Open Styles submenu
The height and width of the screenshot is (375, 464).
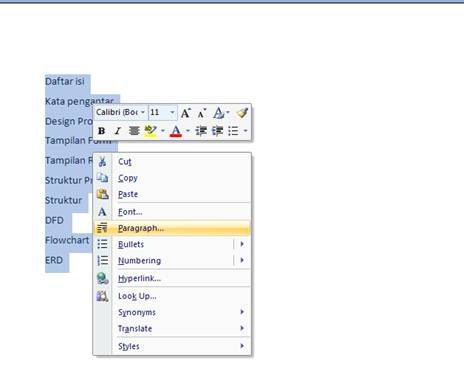pos(172,346)
